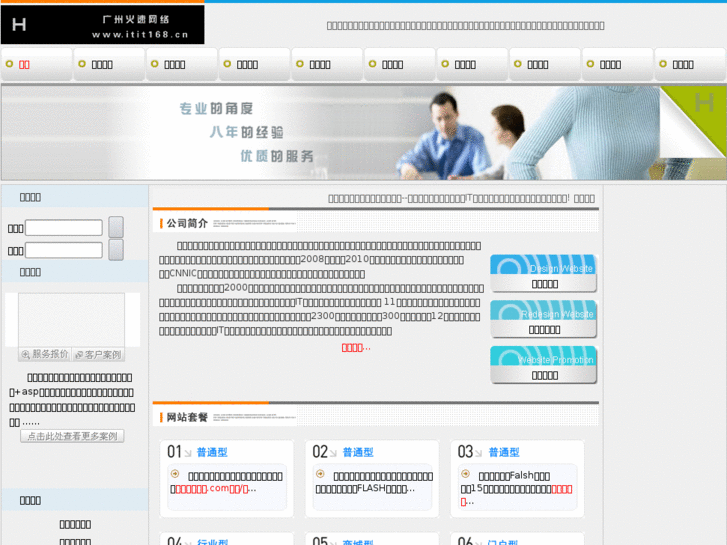The height and width of the screenshot is (545, 727).
Task: Click the label button under Design Website
Action: tap(544, 284)
